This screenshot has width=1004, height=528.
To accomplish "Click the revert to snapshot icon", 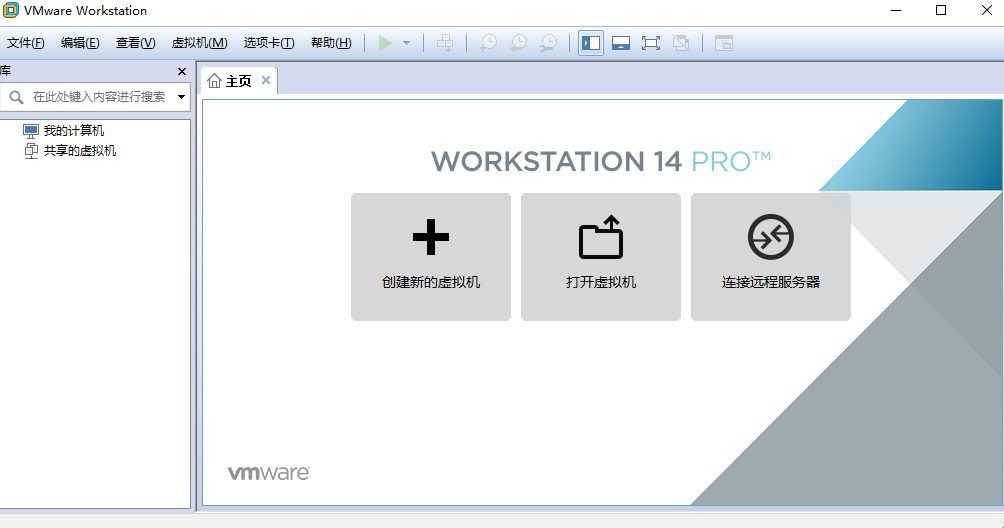I will 518,44.
